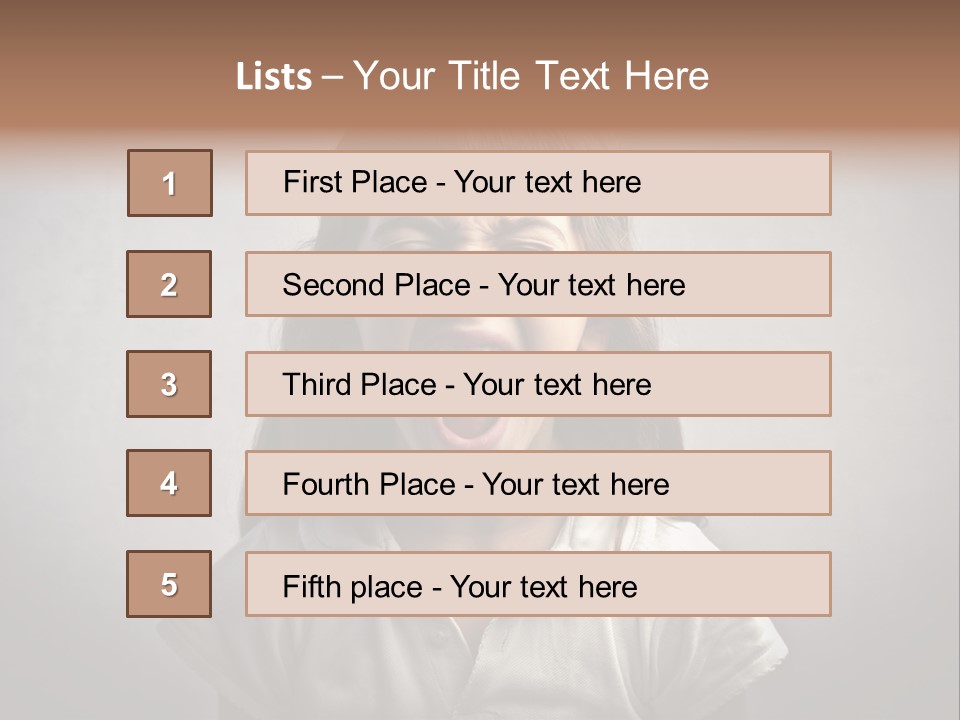
Task: Click the number 3 square
Action: (169, 384)
